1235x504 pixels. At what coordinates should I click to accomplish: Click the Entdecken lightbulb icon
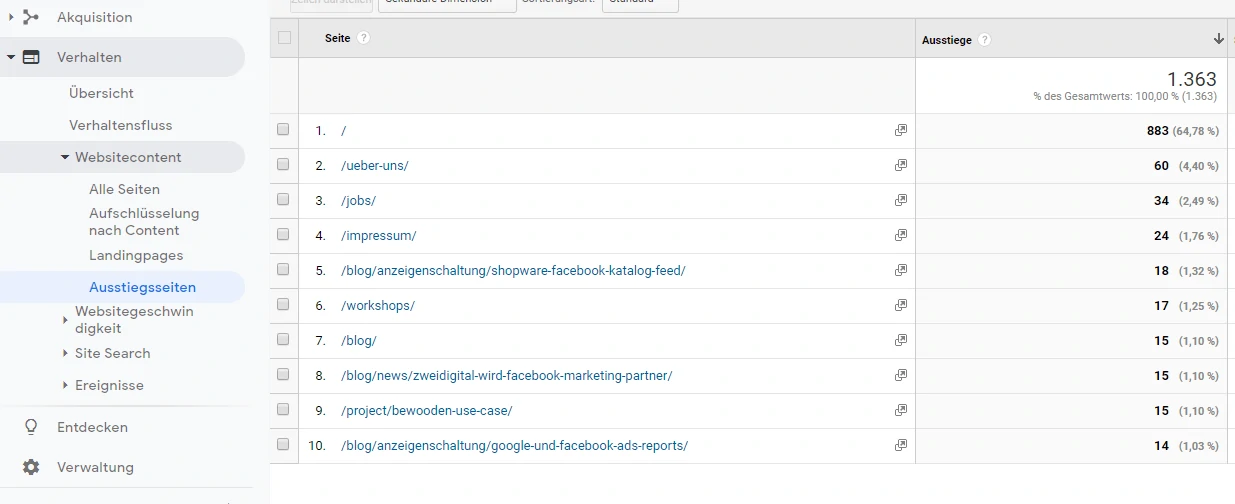(31, 427)
